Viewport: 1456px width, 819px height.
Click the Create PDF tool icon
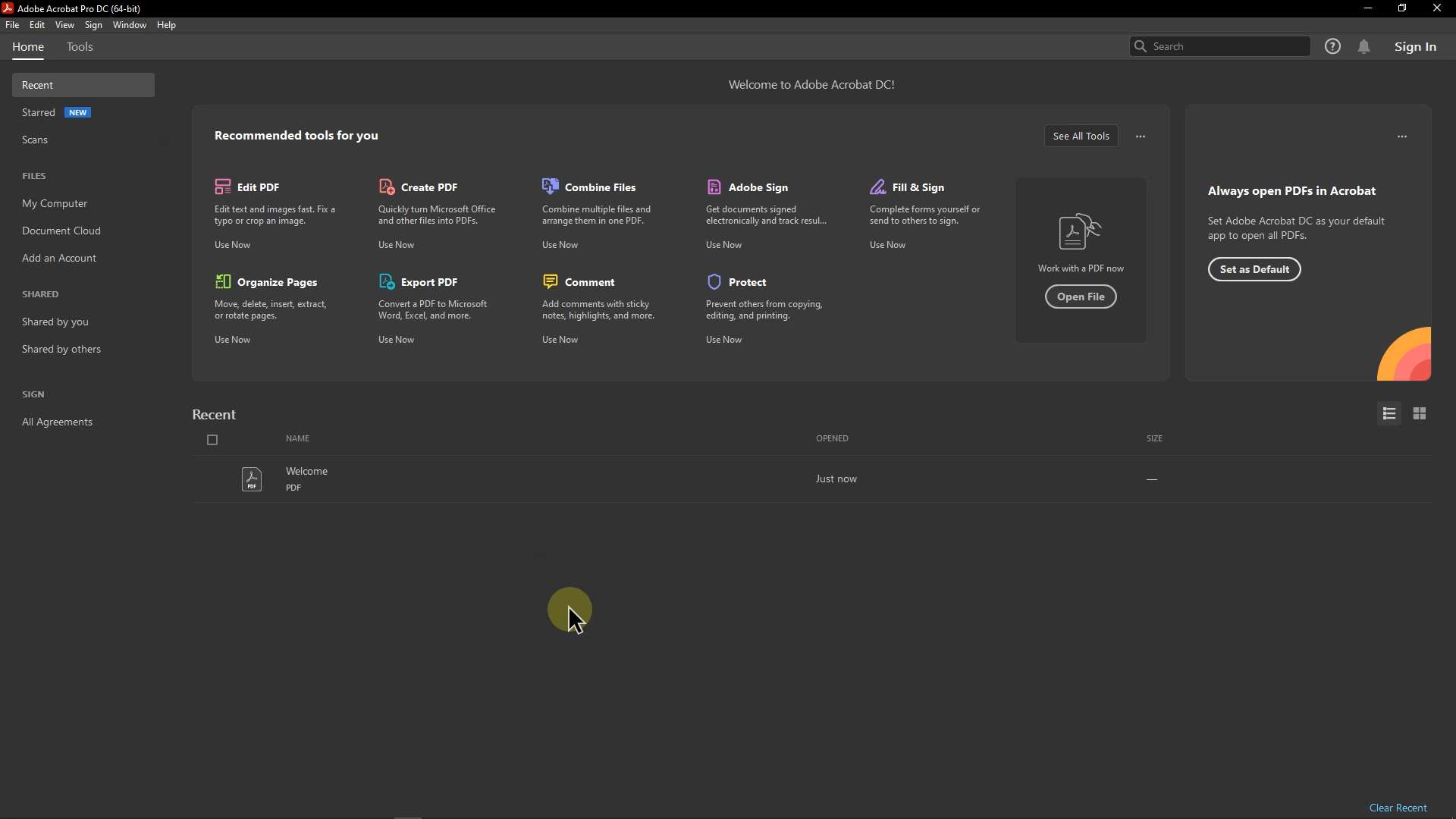click(x=387, y=187)
